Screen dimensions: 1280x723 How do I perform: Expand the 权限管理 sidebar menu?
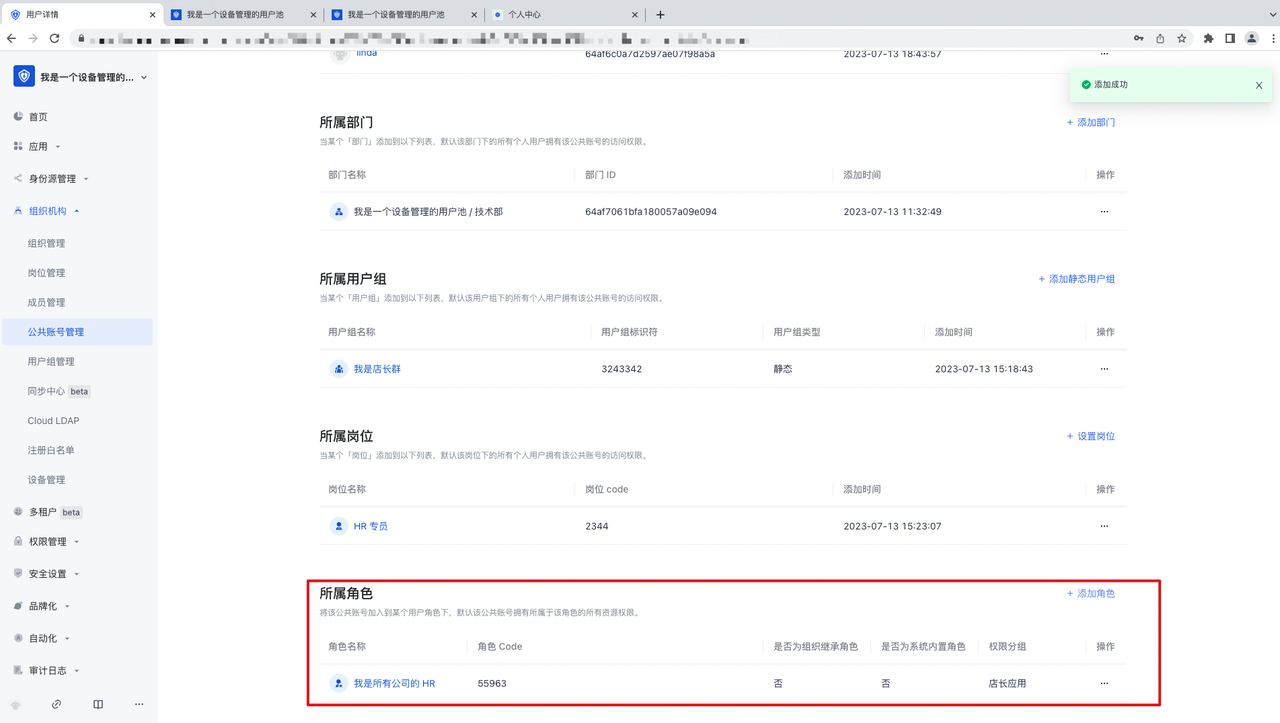(48, 542)
